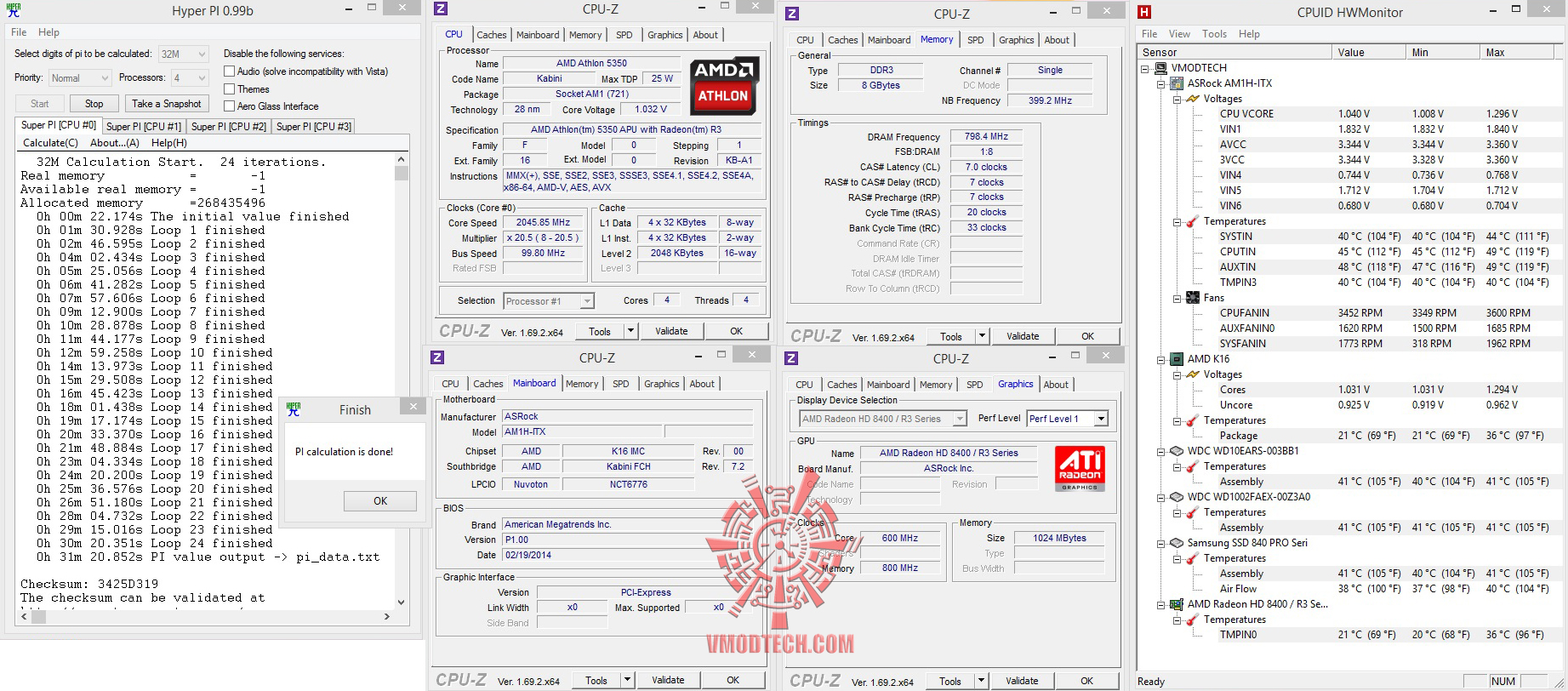This screenshot has width=1568, height=691.
Task: Click the ATI Radeon graphics logo
Action: point(1080,469)
